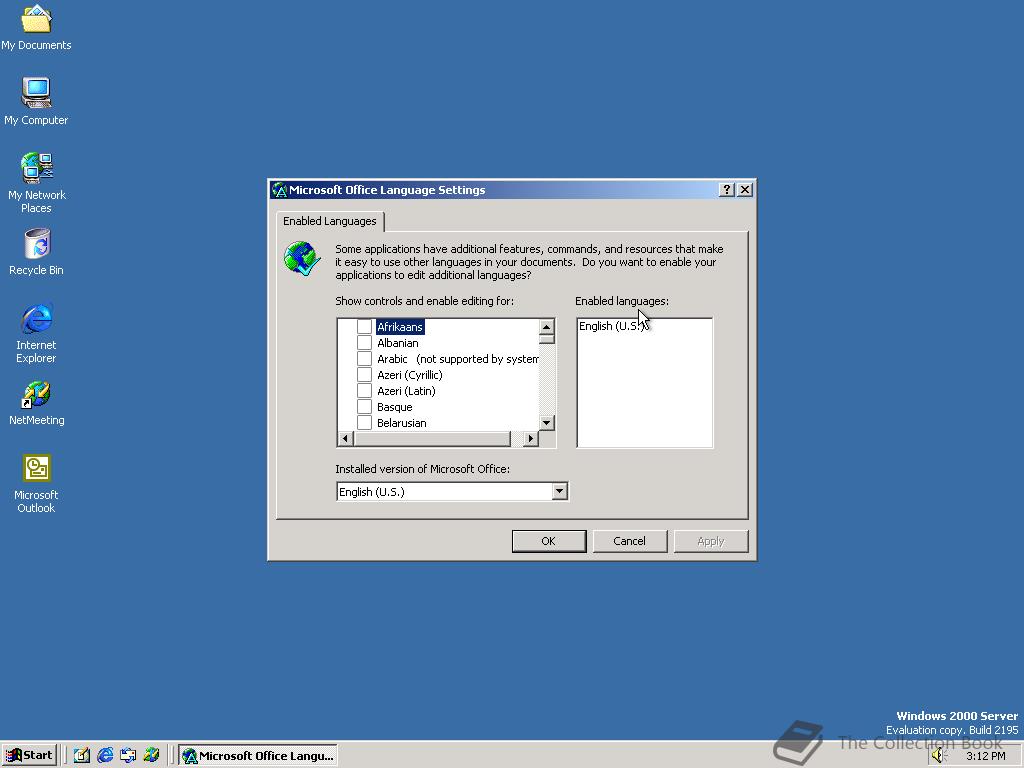
Task: Check the Azeri (Cyrillic) box
Action: pyautogui.click(x=364, y=375)
